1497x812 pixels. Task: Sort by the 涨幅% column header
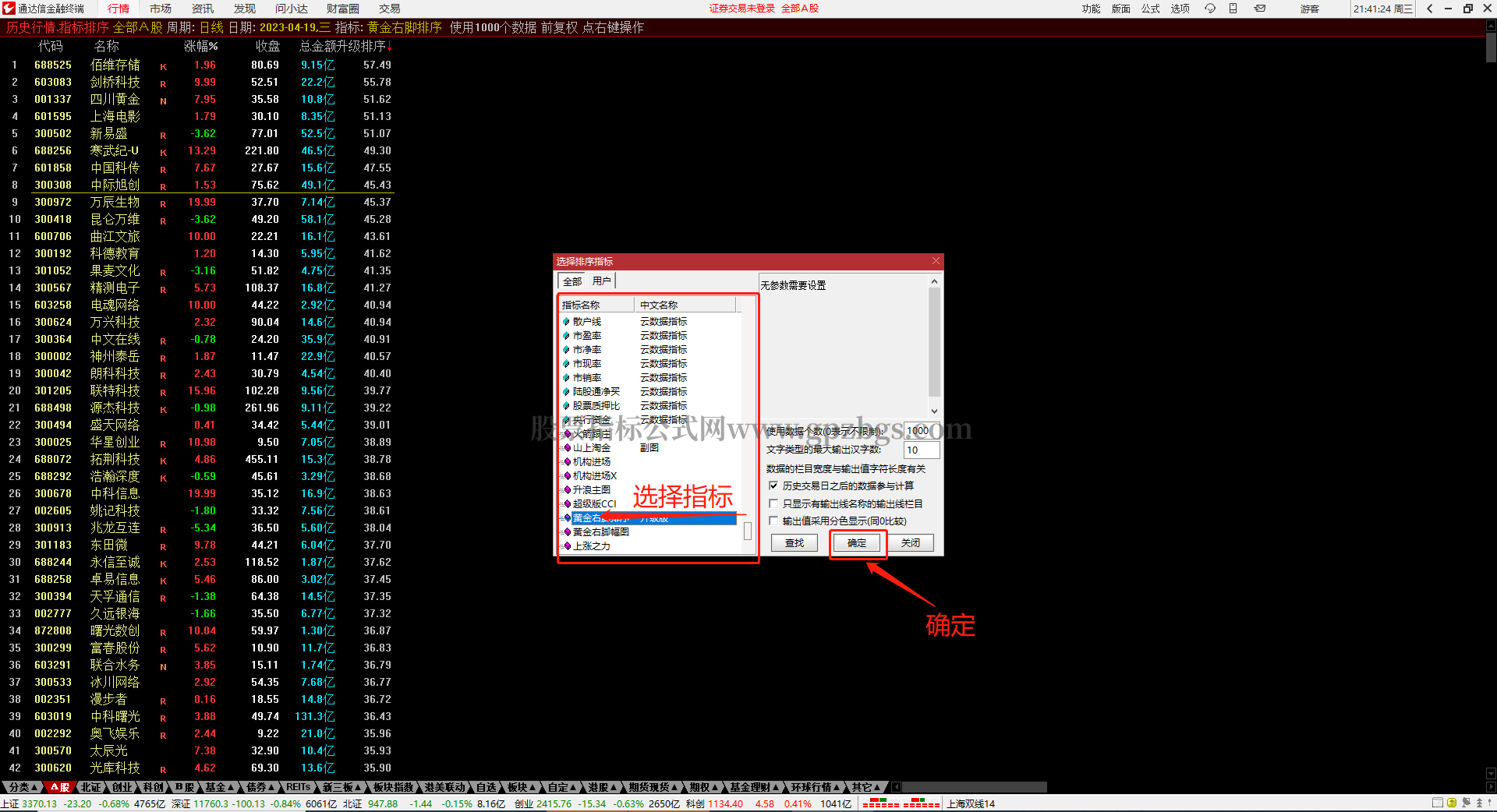coord(201,47)
